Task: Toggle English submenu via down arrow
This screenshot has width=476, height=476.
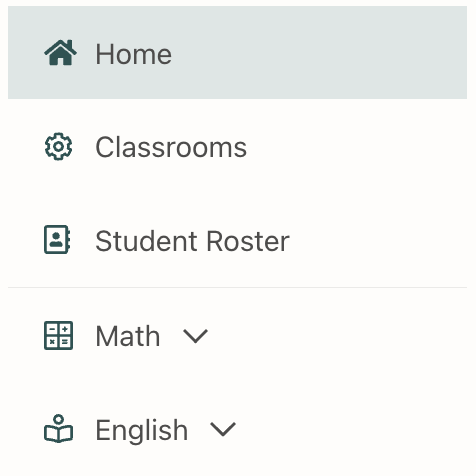Action: [x=223, y=429]
